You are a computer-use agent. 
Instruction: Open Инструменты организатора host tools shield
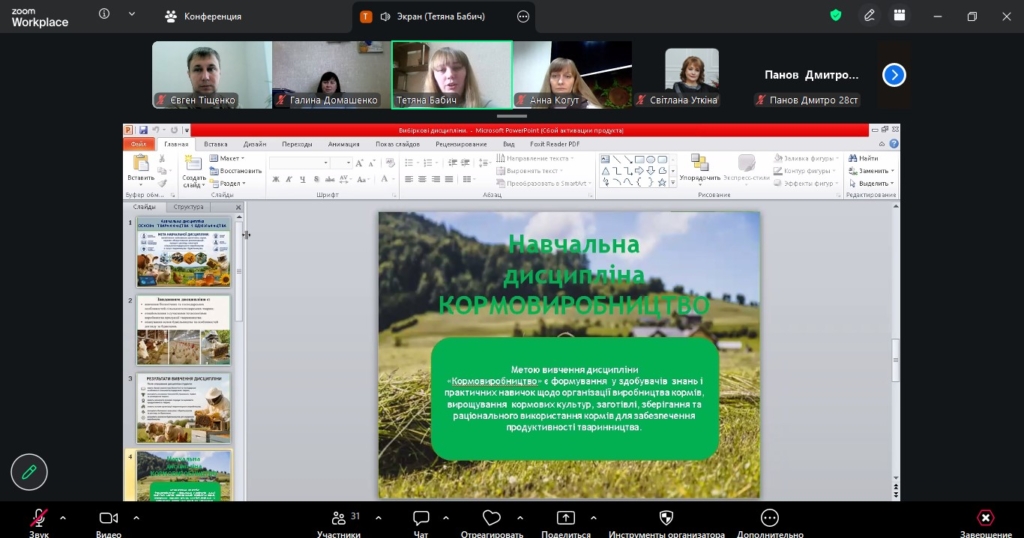(x=666, y=518)
